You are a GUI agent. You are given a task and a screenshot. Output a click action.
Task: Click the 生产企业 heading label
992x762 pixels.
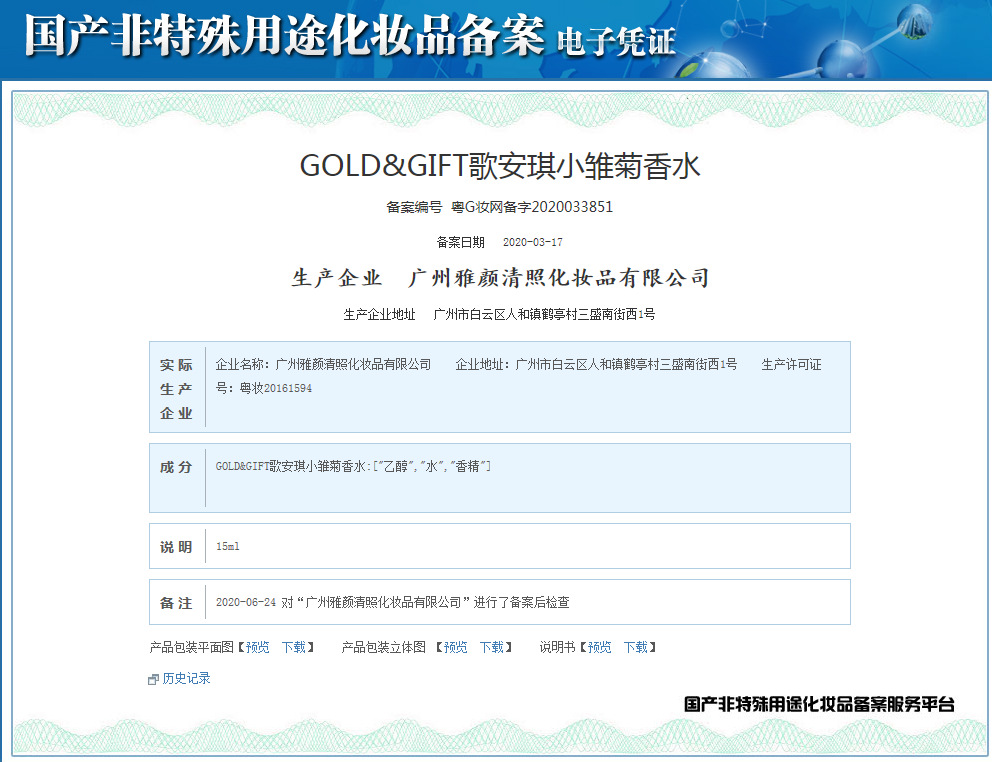coord(337,278)
